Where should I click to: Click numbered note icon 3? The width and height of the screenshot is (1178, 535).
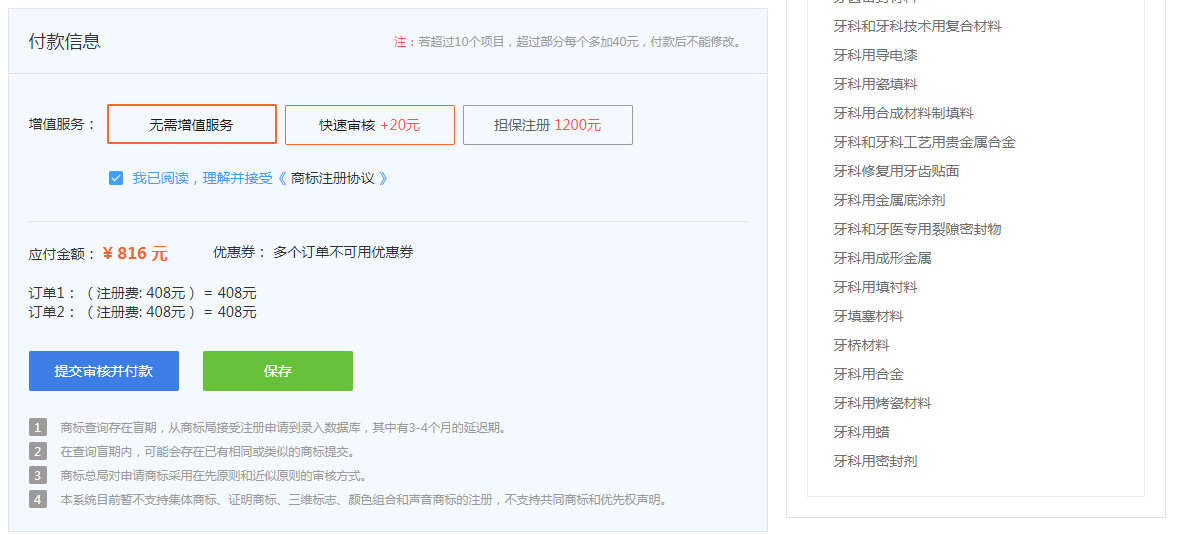[x=38, y=476]
